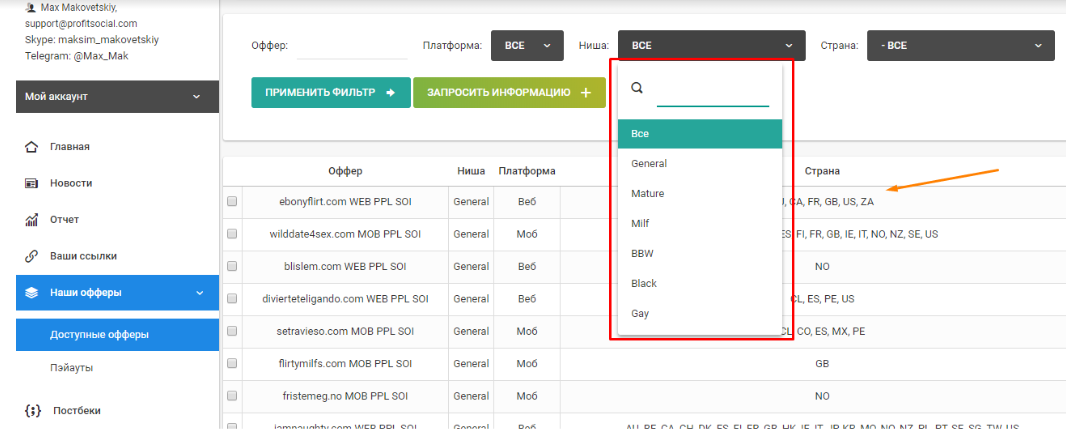1066x429 pixels.
Task: Click the Наши офферы layers icon
Action: click(x=31, y=294)
